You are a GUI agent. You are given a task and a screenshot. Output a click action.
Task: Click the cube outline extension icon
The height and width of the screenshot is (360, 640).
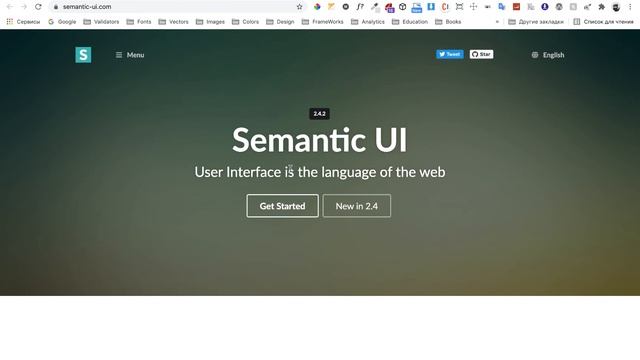coord(402,7)
